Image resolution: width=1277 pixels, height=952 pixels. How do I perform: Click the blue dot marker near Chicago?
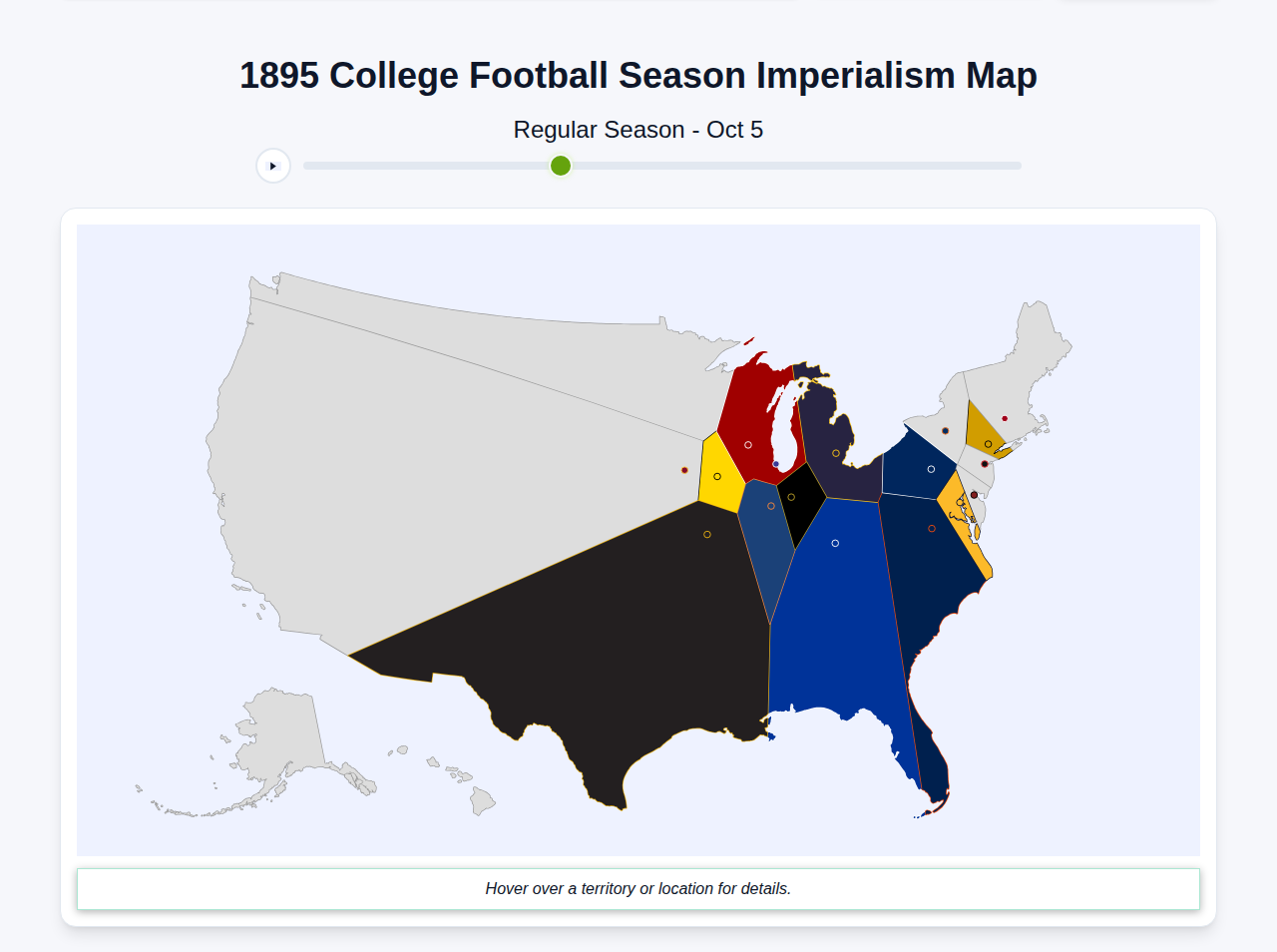tap(776, 464)
